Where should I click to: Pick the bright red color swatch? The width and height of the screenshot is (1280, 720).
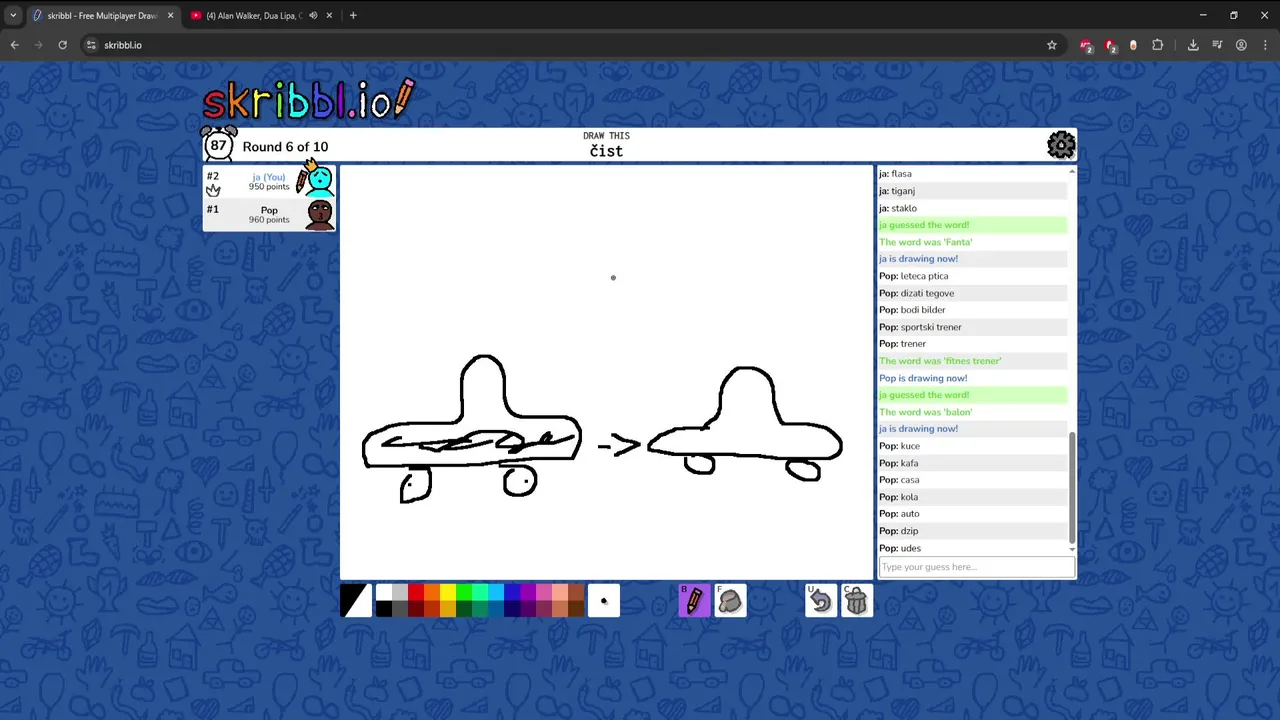(416, 593)
